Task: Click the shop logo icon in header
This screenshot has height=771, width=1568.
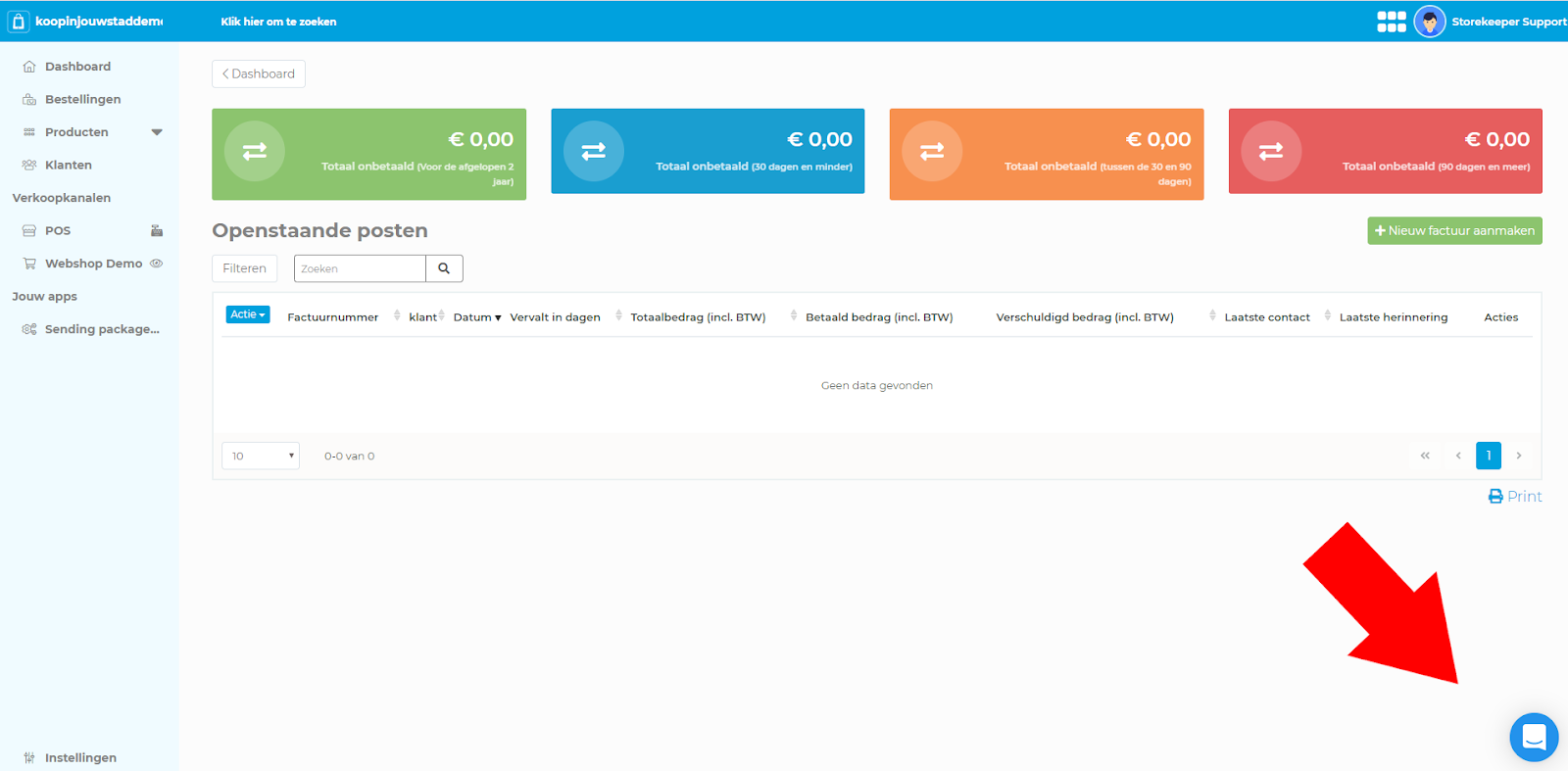Action: coord(18,22)
